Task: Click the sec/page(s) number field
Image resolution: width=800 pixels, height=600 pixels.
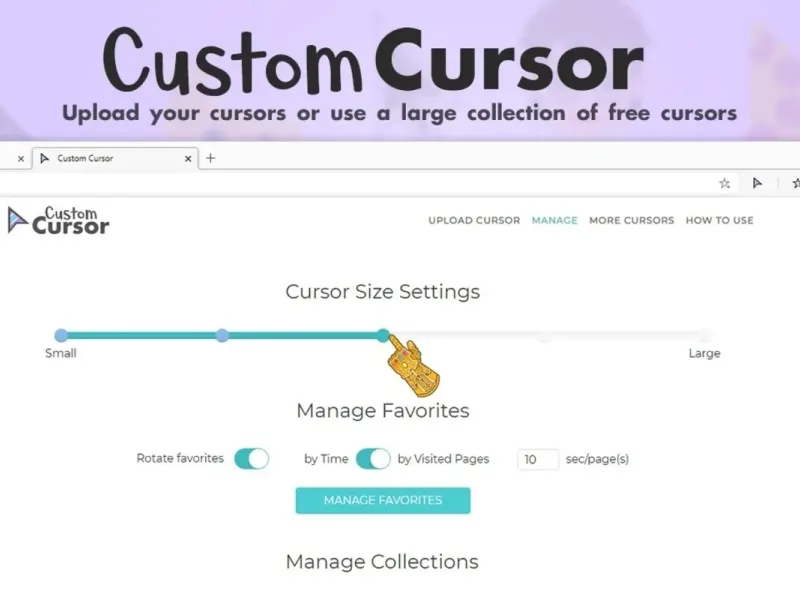Action: tap(538, 459)
